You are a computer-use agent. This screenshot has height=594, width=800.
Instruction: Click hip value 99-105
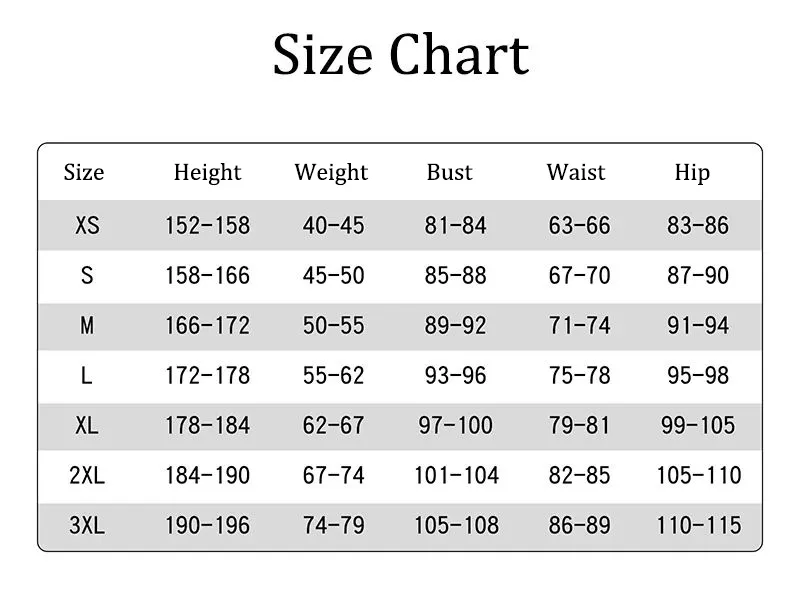pos(698,426)
